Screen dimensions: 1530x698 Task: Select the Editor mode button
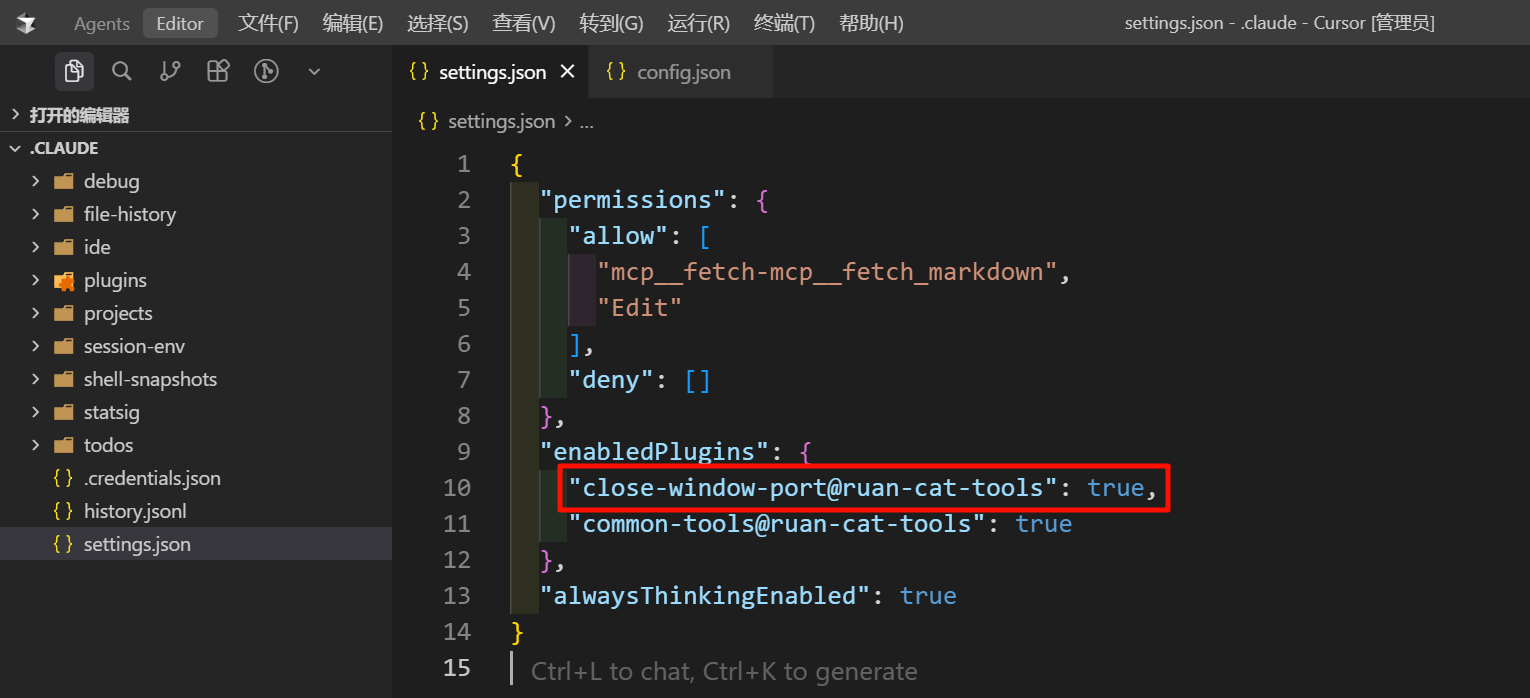coord(180,23)
